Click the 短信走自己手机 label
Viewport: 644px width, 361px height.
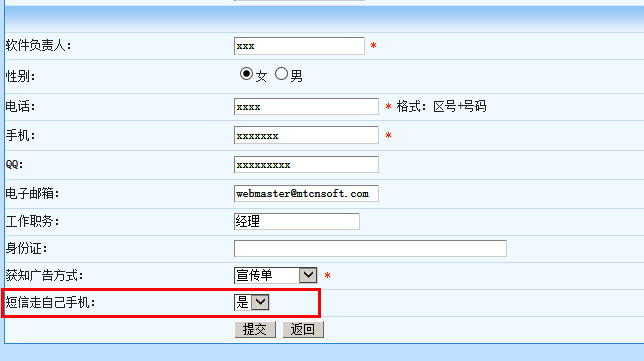(51, 303)
